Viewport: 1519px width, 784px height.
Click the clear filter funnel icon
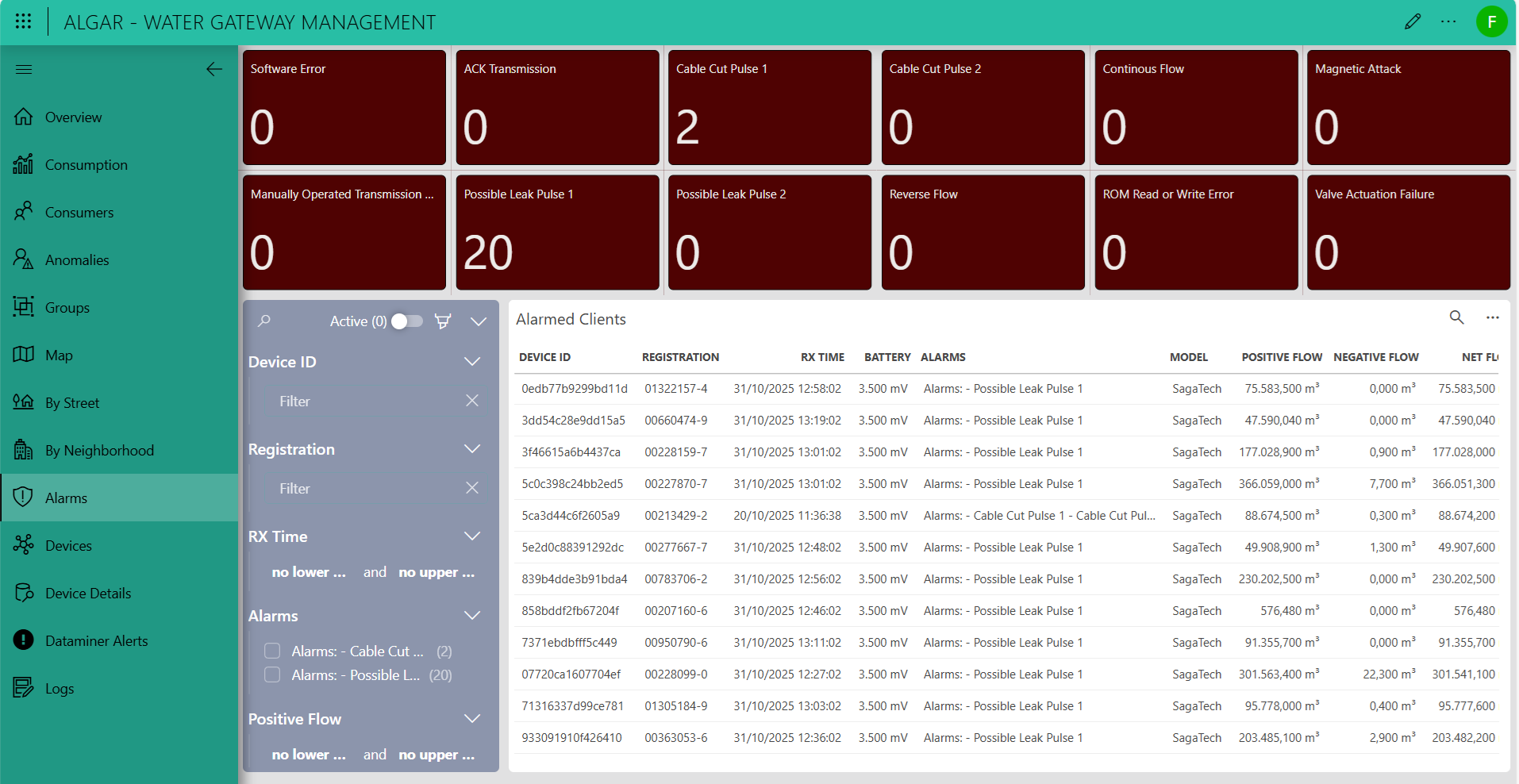pos(443,321)
